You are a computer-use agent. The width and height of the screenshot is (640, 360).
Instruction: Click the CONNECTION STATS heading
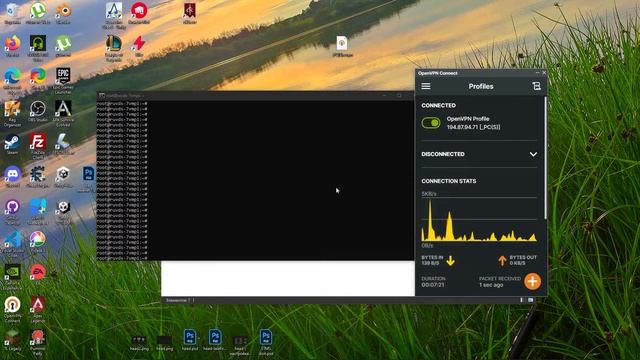click(449, 181)
